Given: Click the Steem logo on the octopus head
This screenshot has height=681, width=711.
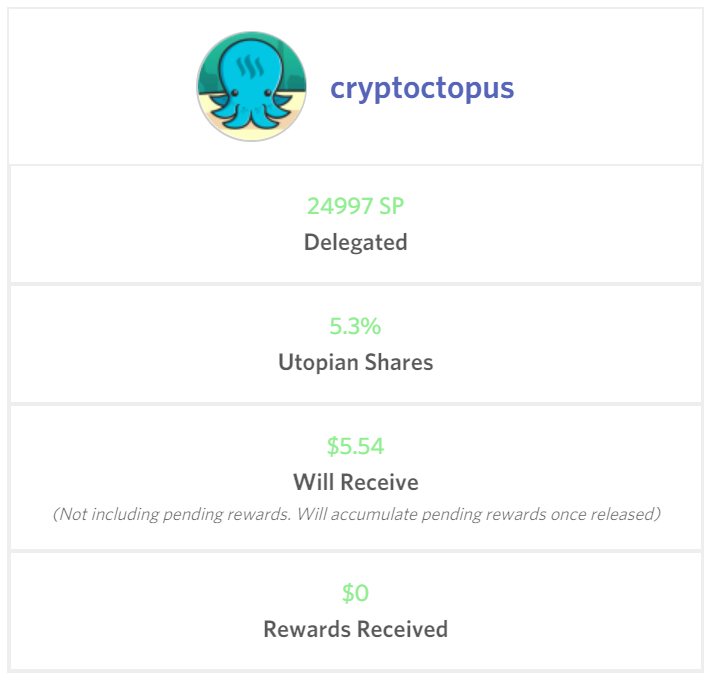Looking at the screenshot, I should click(251, 67).
